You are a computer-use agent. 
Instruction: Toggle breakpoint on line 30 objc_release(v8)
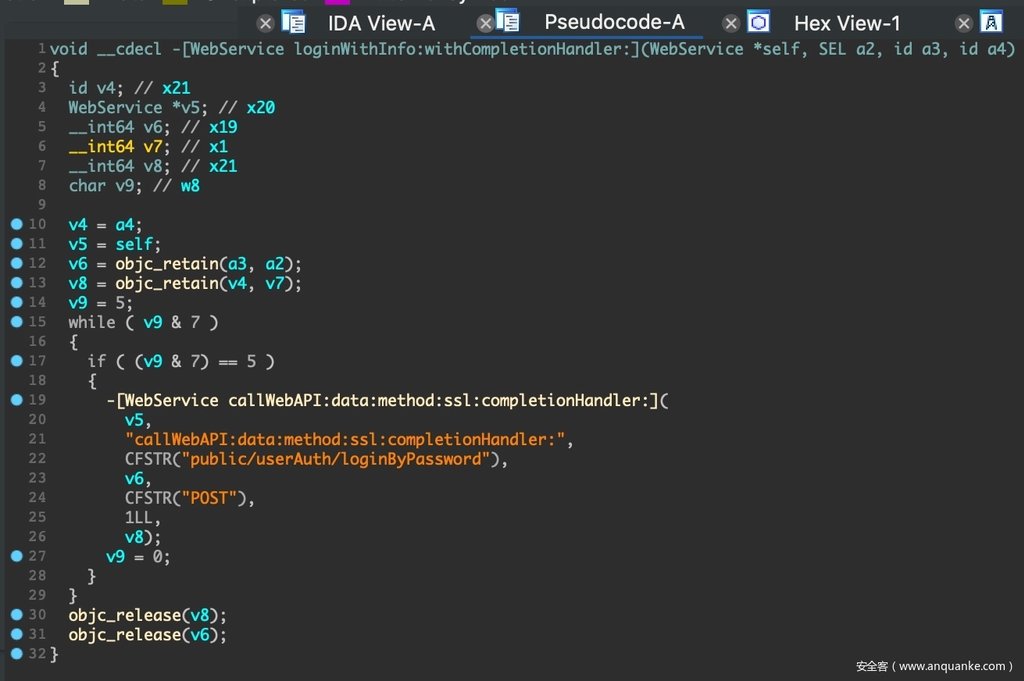point(16,614)
